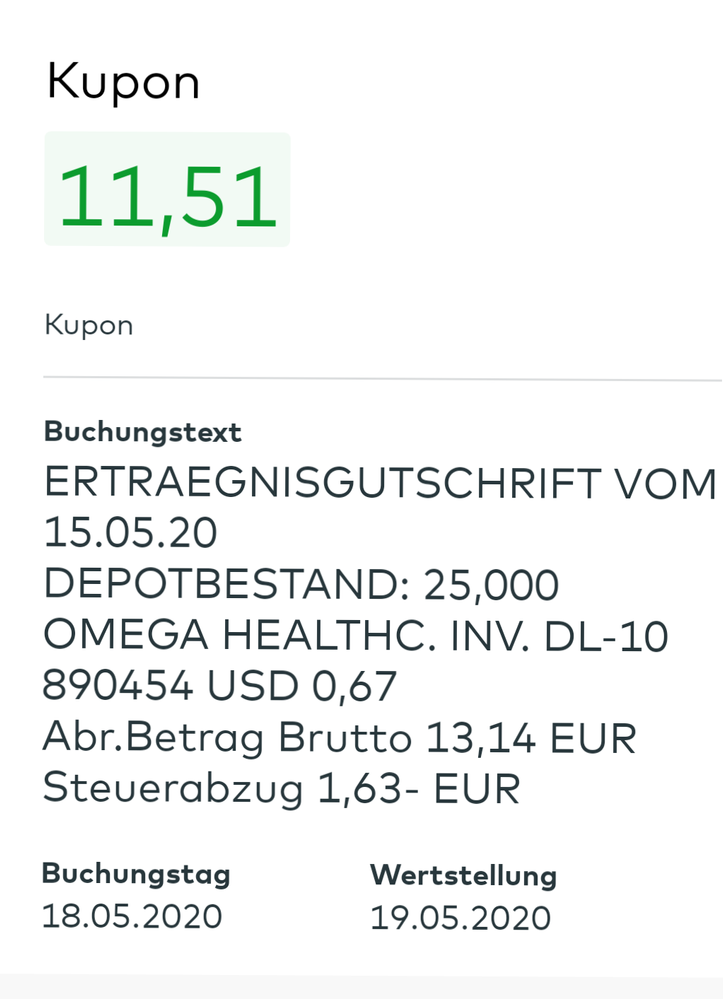The width and height of the screenshot is (723, 999).
Task: Tap the ERTRAEGNISGUTSCHRIFT VOM line
Action: [380, 485]
